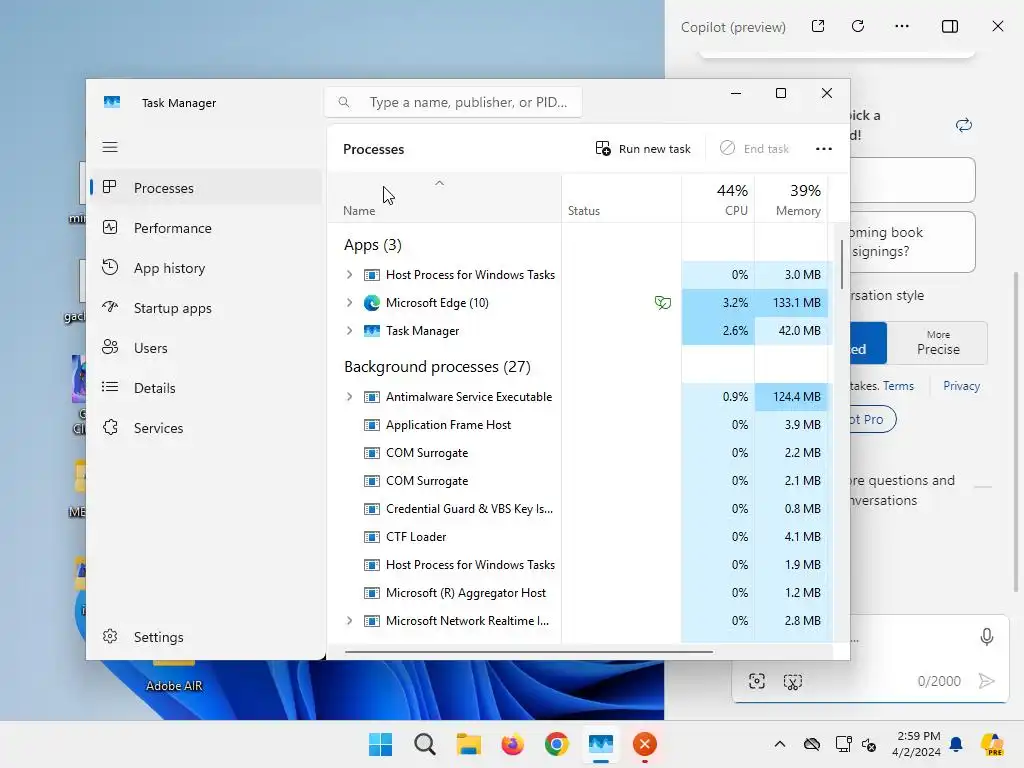Click the Microsoft Edge process icon
Viewport: 1024px width, 768px height.
372,303
